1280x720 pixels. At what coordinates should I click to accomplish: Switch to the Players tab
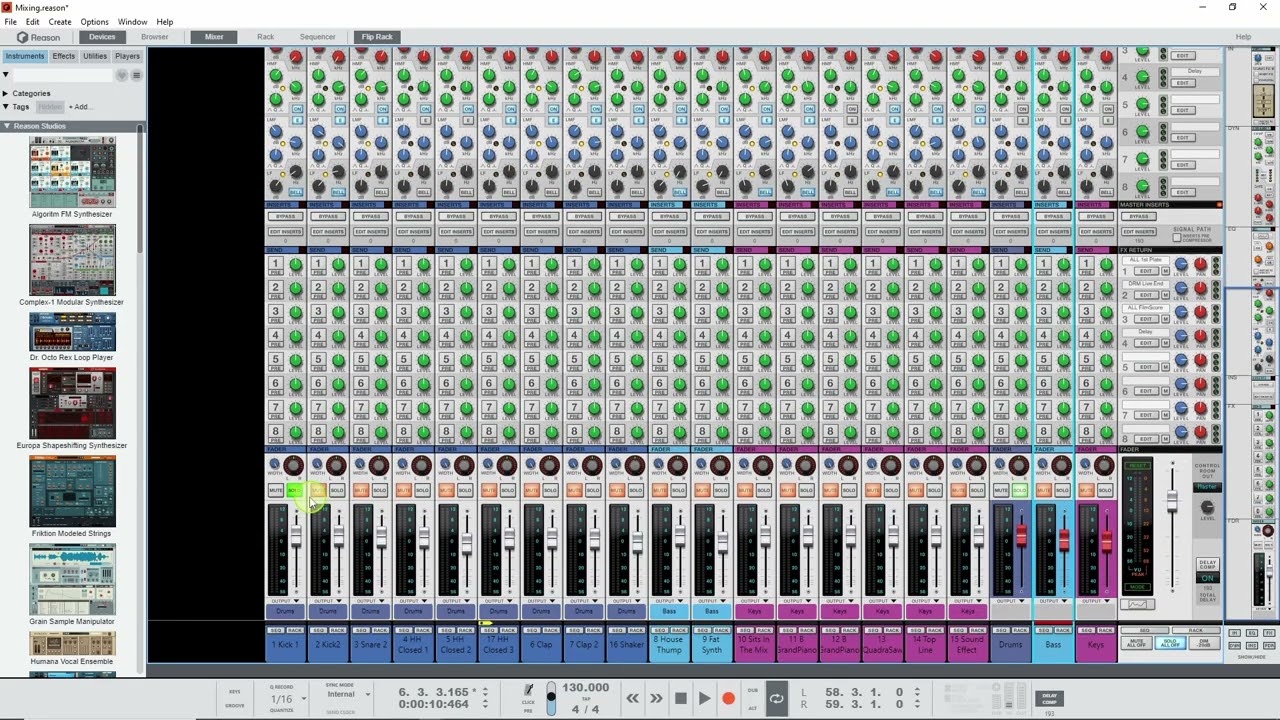[x=127, y=56]
